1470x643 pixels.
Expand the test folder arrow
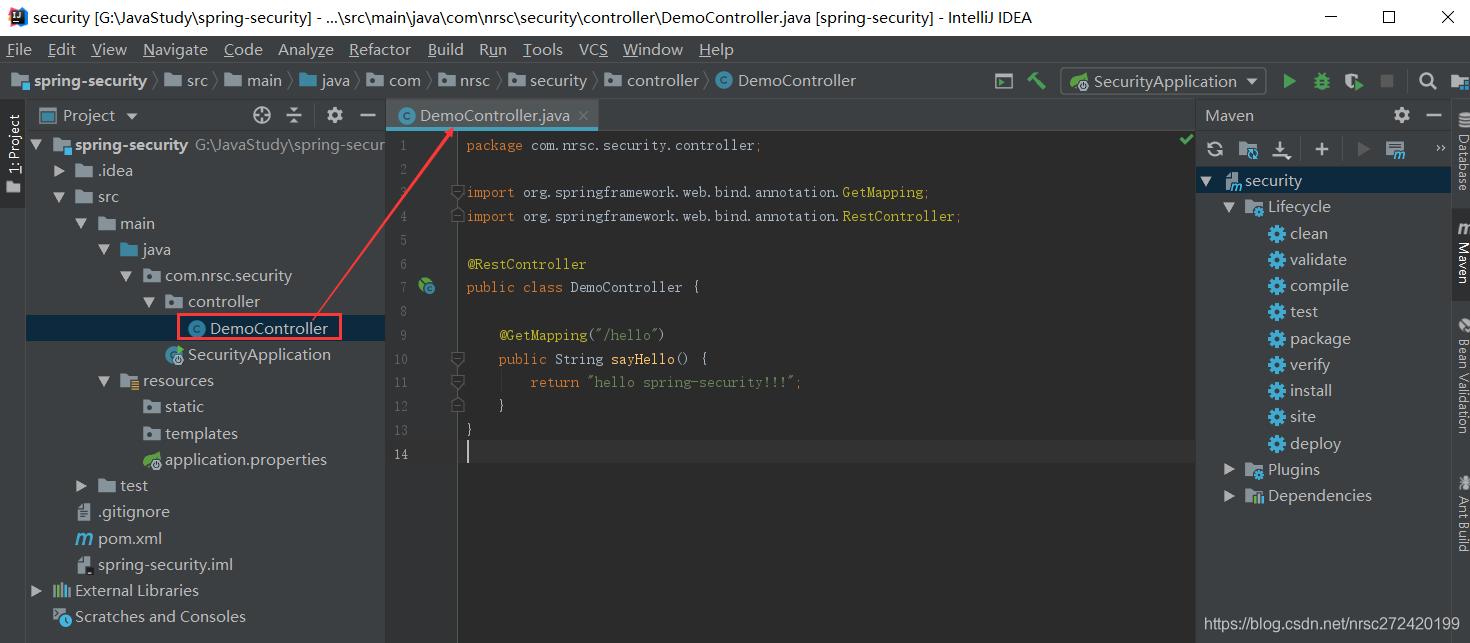pyautogui.click(x=81, y=486)
